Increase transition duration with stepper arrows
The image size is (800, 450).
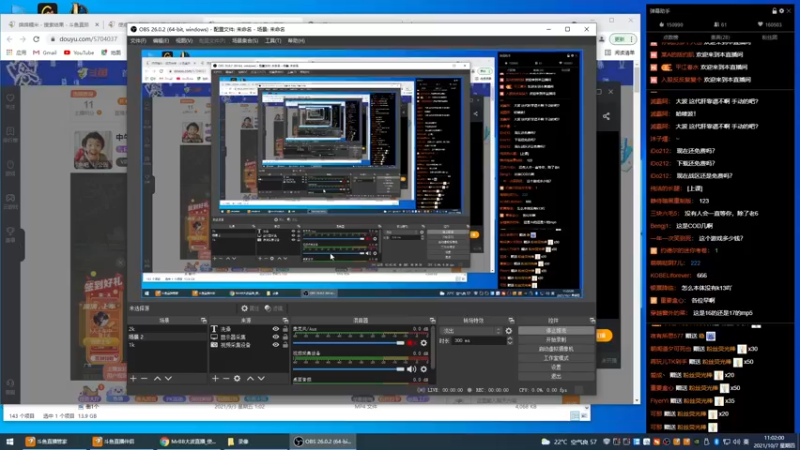click(x=510, y=340)
